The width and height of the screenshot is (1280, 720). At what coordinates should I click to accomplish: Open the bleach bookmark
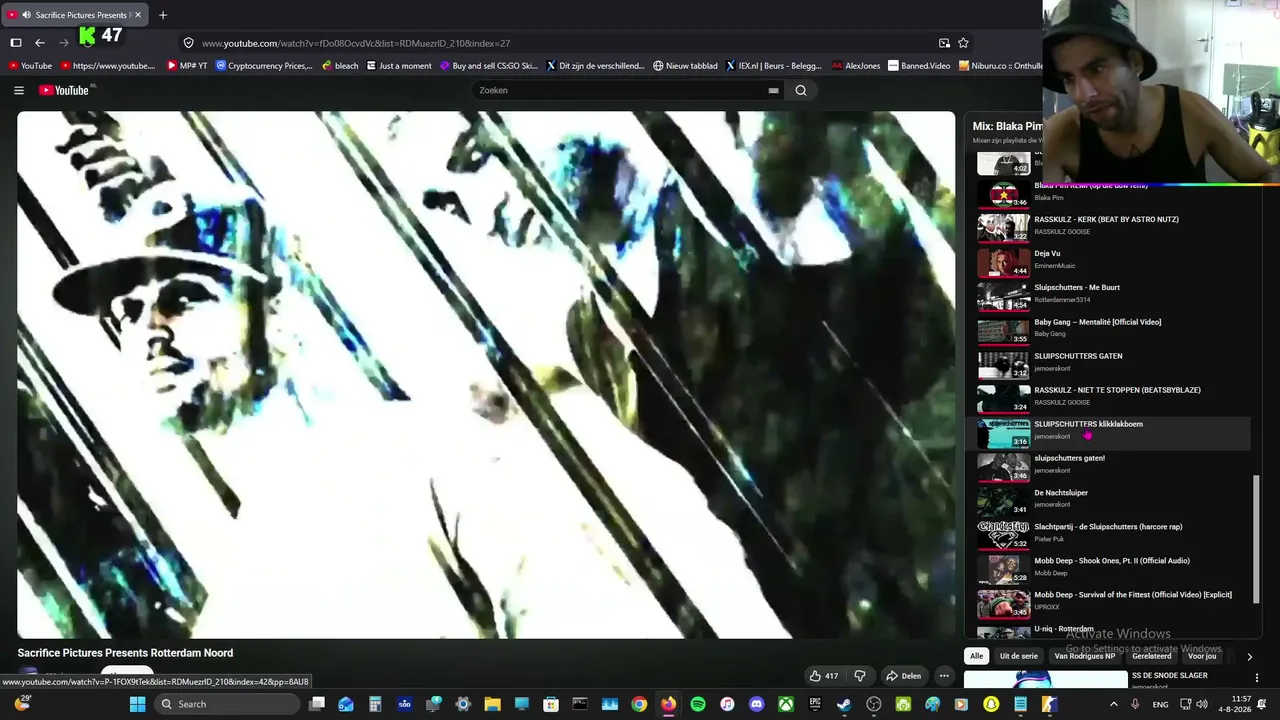click(x=340, y=66)
